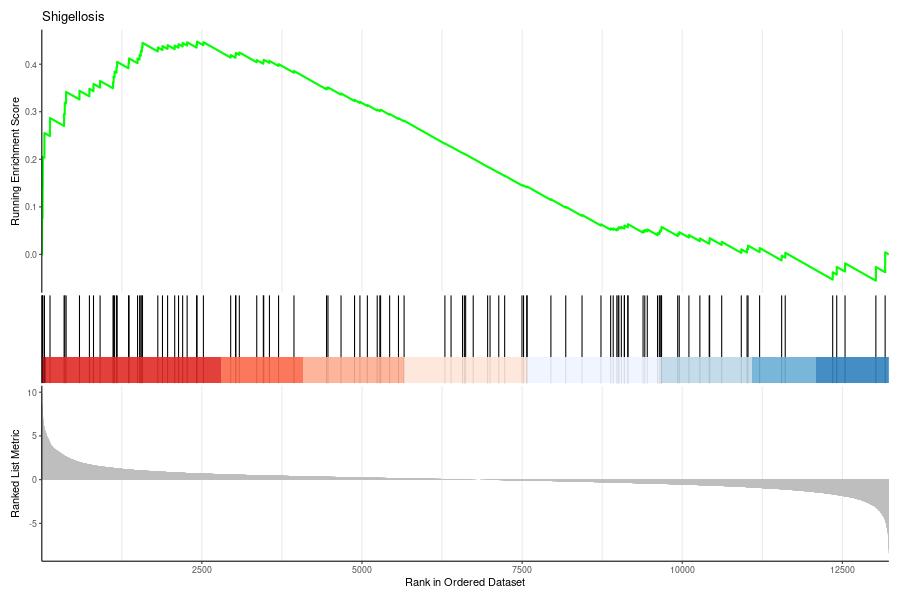Select the 5000 x-axis tick label
The width and height of the screenshot is (900, 600).
pos(362,570)
